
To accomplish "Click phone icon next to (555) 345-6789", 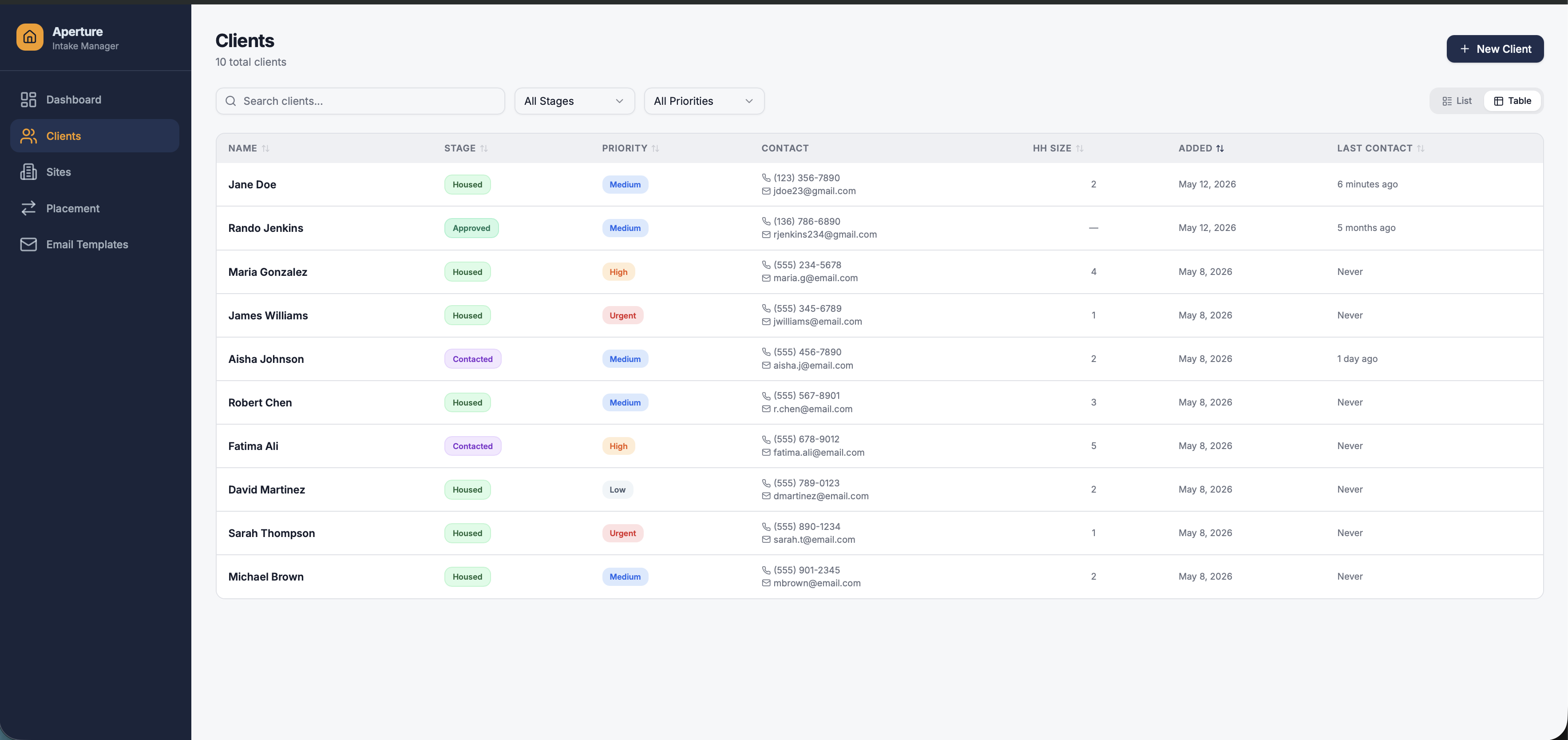I will (766, 308).
